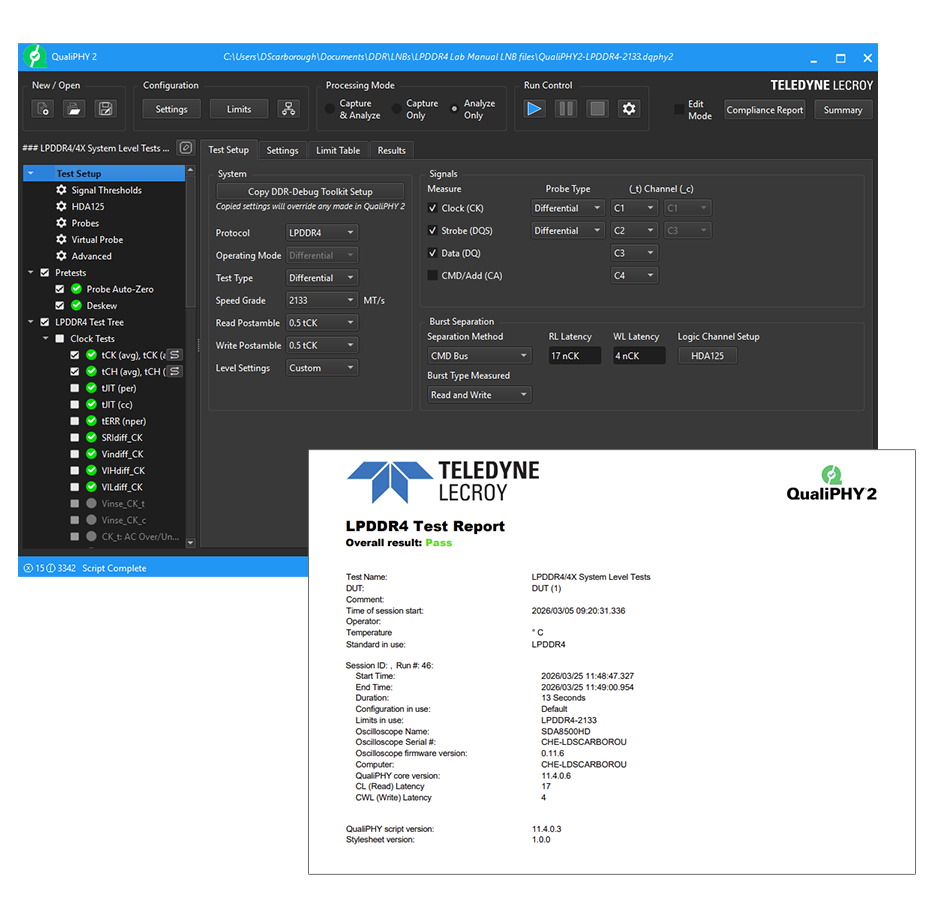Click the Compliance Report button
Image resolution: width=940 pixels, height=900 pixels.
click(x=764, y=110)
